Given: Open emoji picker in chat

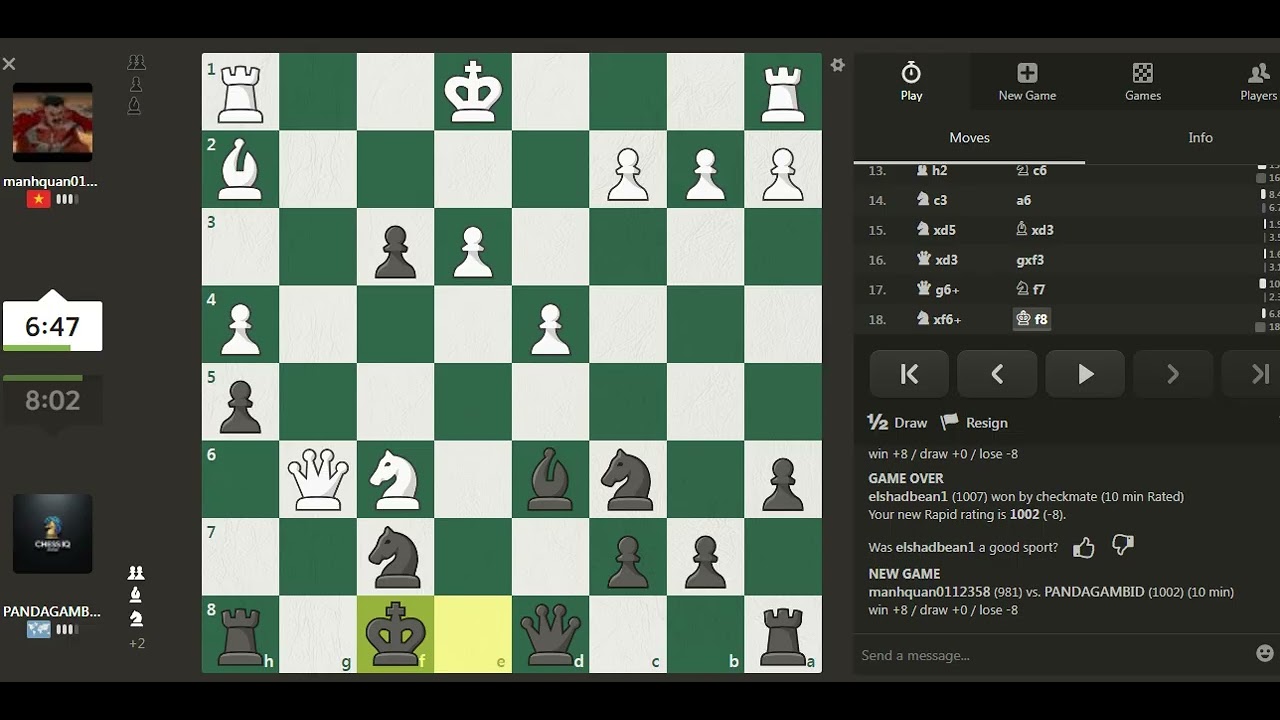Looking at the screenshot, I should pyautogui.click(x=1265, y=653).
